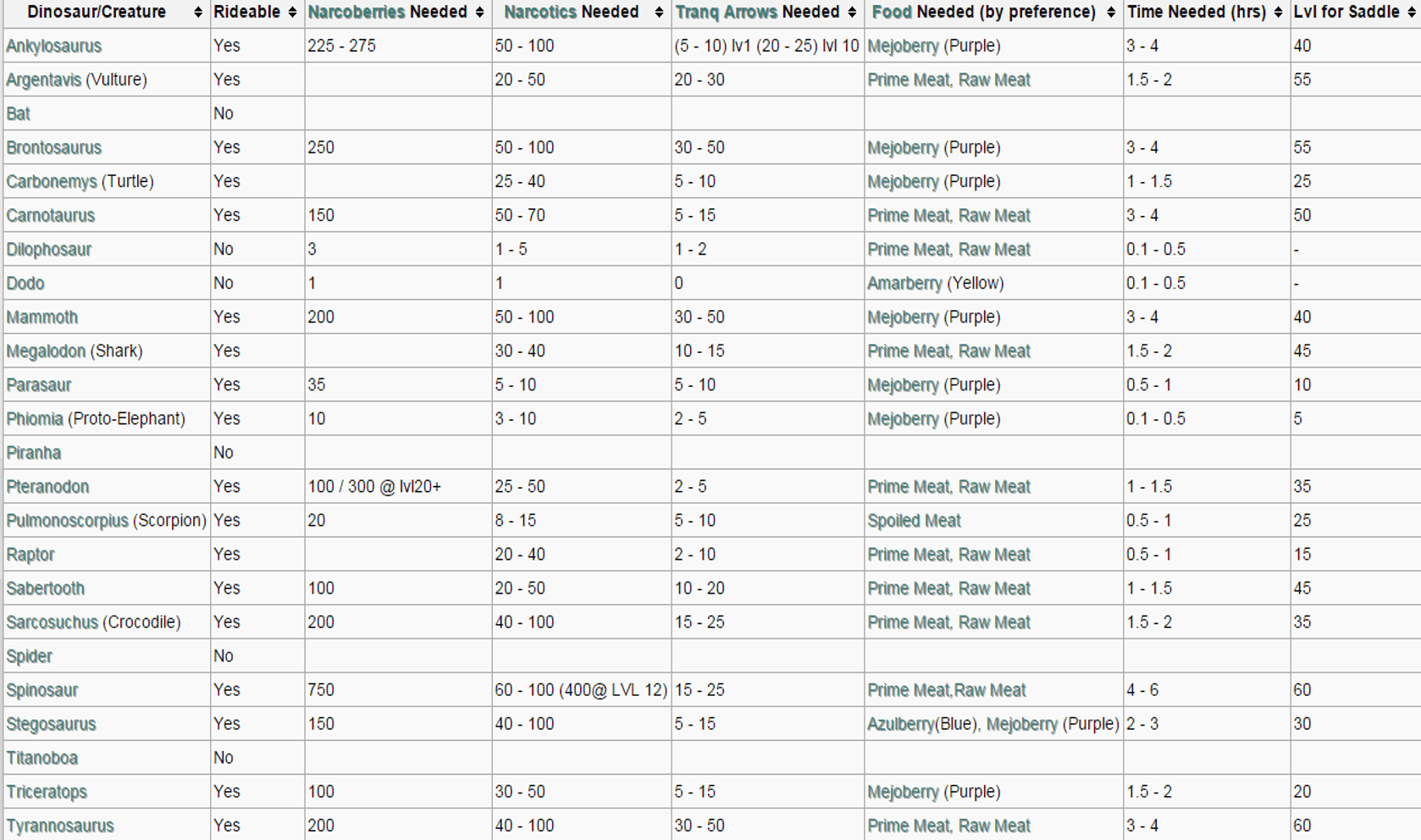
Task: Open Mejoberry link in Mammoth row
Action: coord(903,318)
